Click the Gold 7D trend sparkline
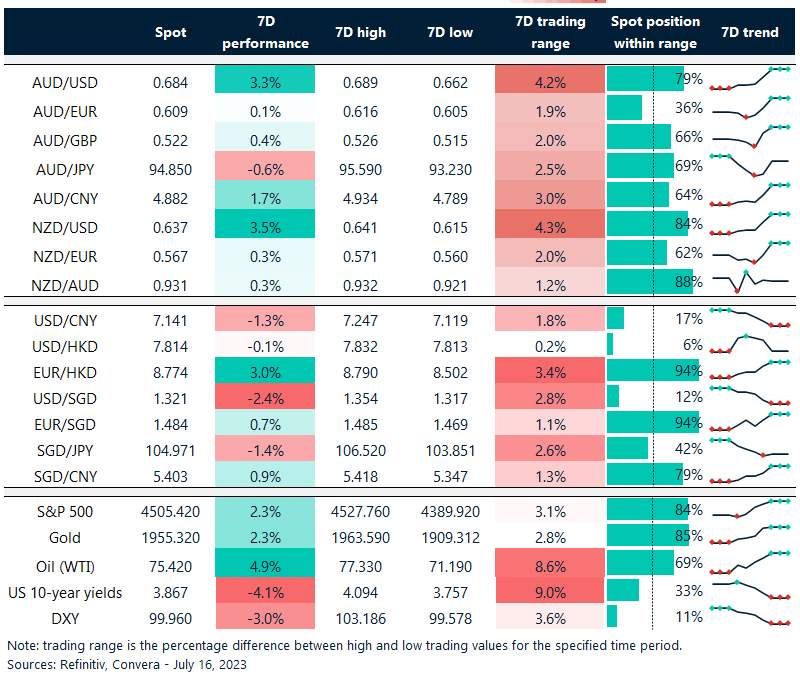The height and width of the screenshot is (675, 800). tap(749, 538)
